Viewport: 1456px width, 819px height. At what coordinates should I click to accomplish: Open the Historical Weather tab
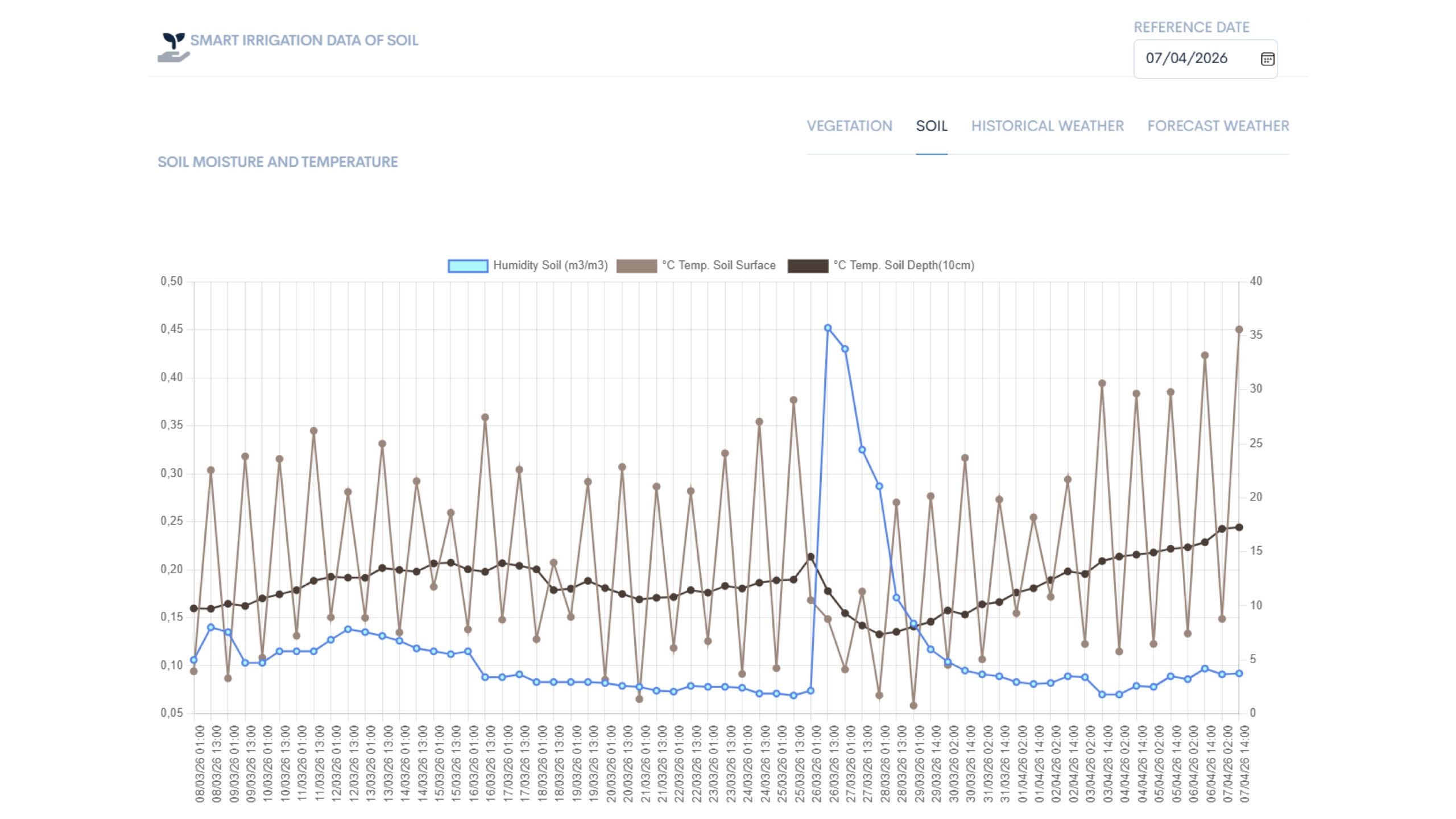pyautogui.click(x=1047, y=126)
